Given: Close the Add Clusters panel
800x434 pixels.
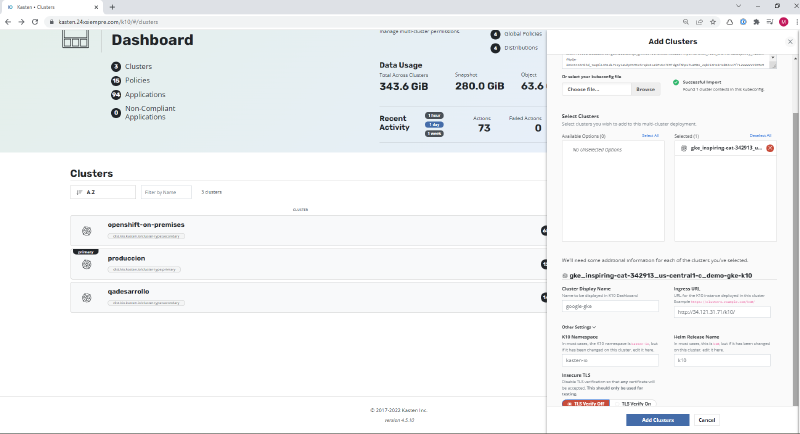Looking at the screenshot, I should [x=790, y=42].
